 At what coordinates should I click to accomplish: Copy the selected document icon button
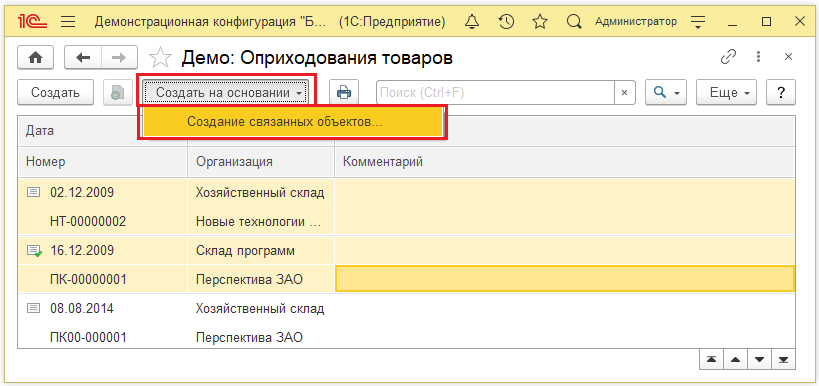click(x=117, y=93)
